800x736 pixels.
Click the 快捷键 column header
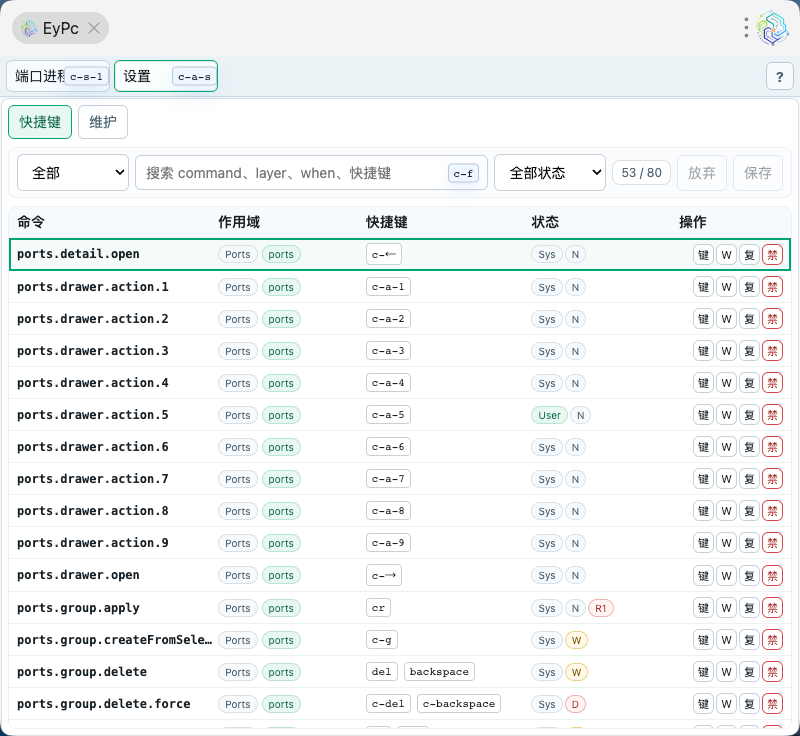click(x=387, y=222)
